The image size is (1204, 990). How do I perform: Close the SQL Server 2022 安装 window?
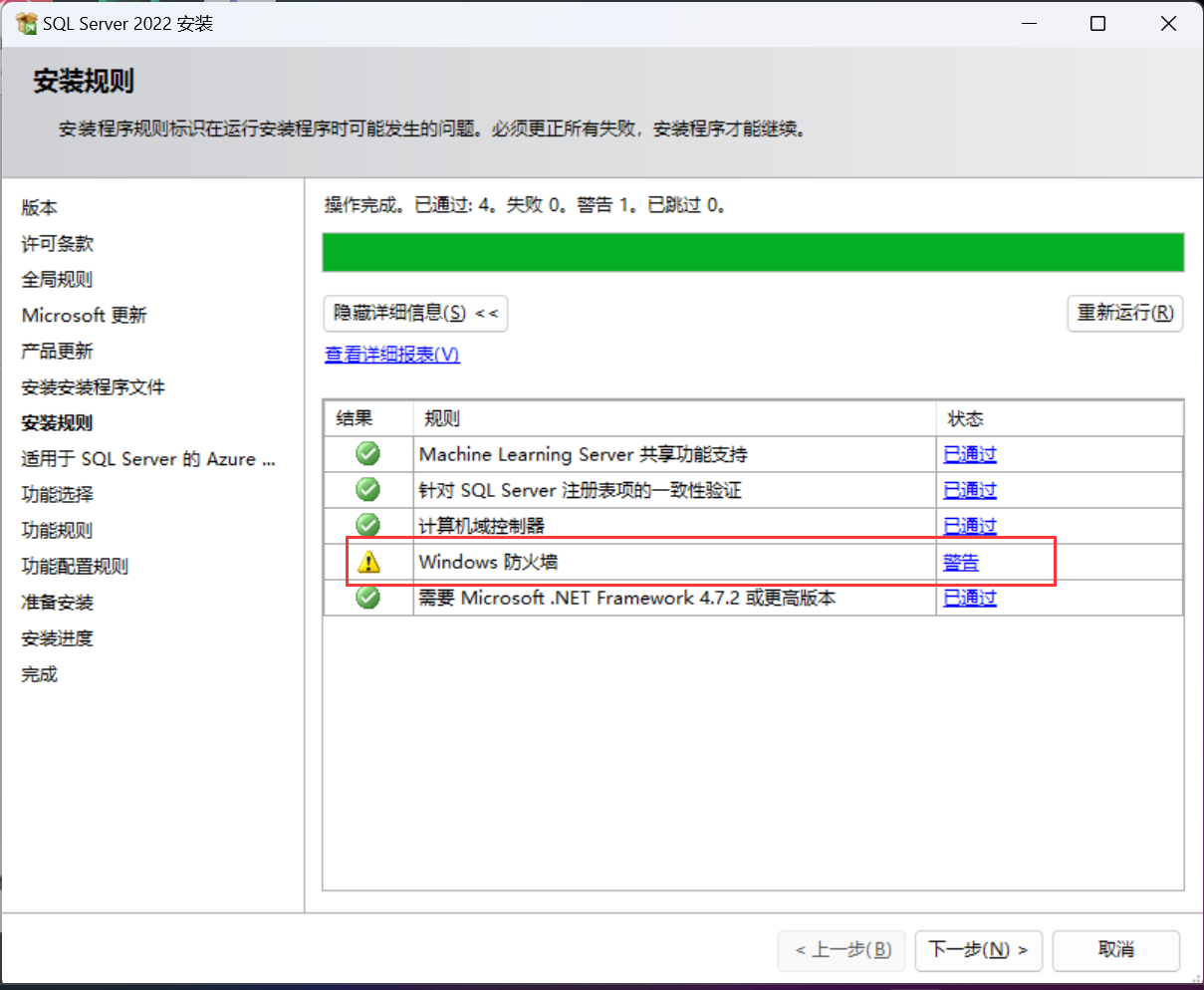pos(1168,23)
